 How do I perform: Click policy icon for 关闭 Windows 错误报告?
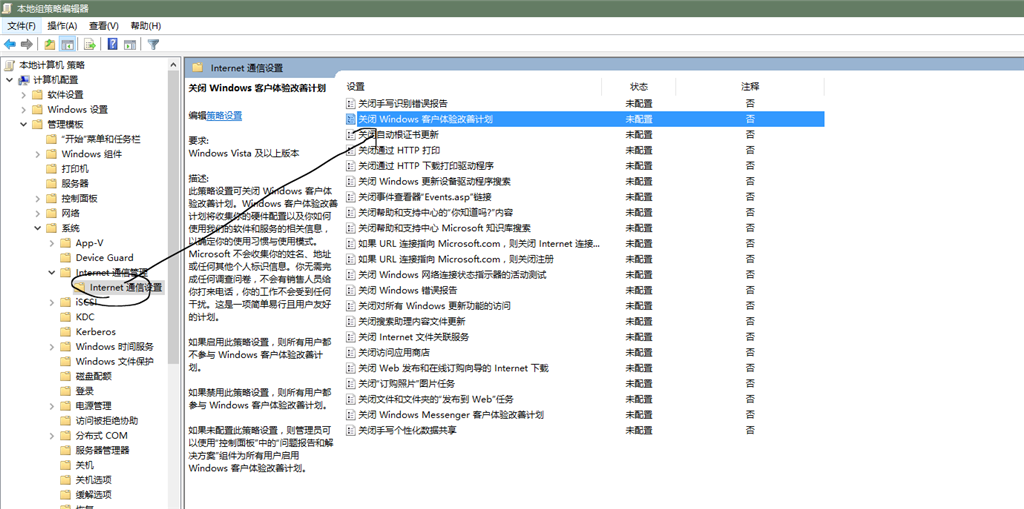click(x=351, y=290)
